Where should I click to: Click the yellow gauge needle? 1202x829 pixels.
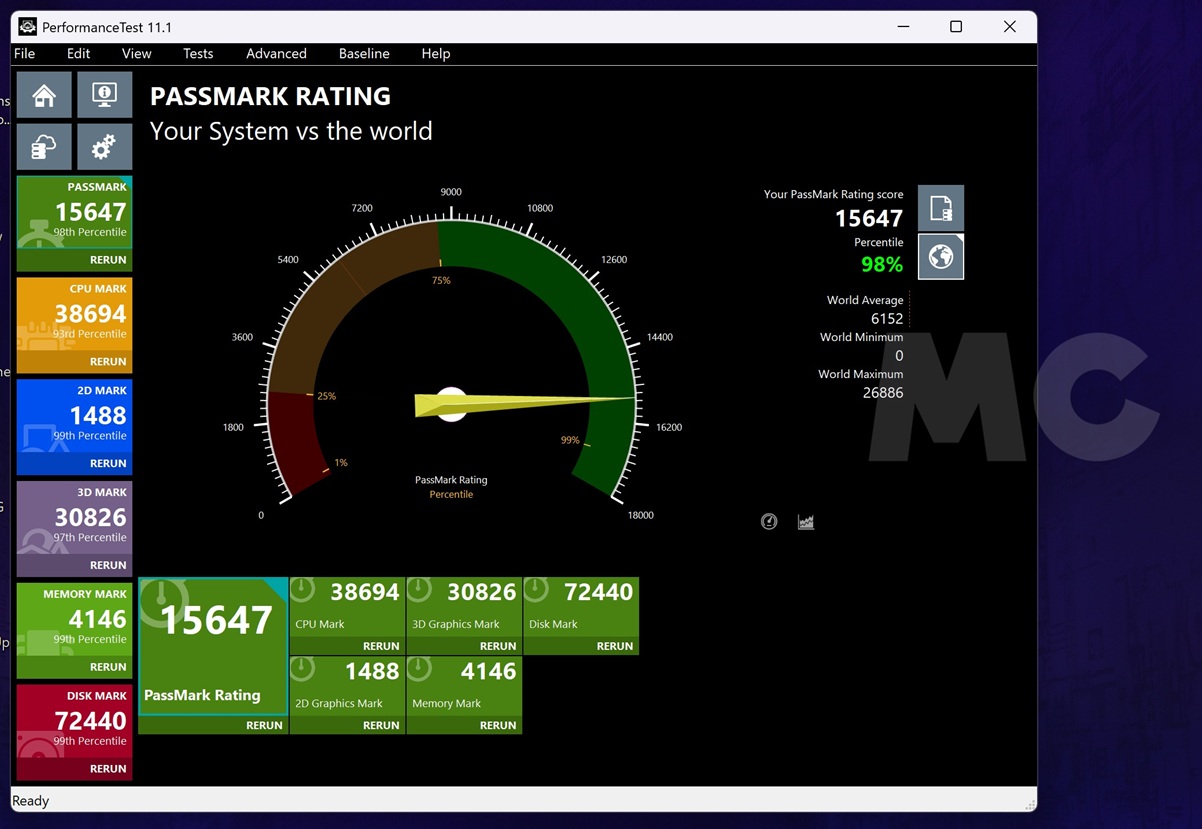(525, 403)
